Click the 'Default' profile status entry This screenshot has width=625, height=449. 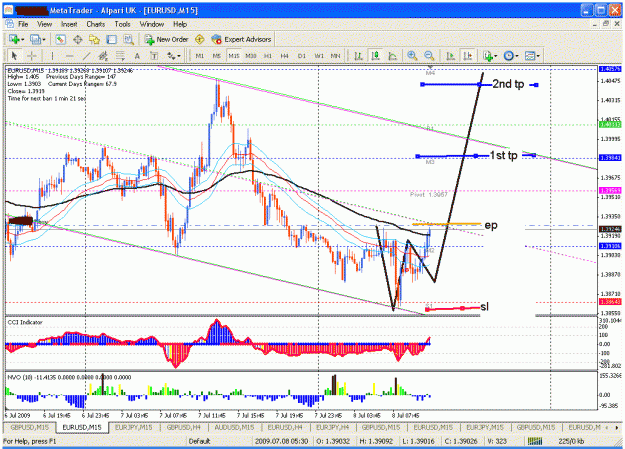(x=199, y=441)
